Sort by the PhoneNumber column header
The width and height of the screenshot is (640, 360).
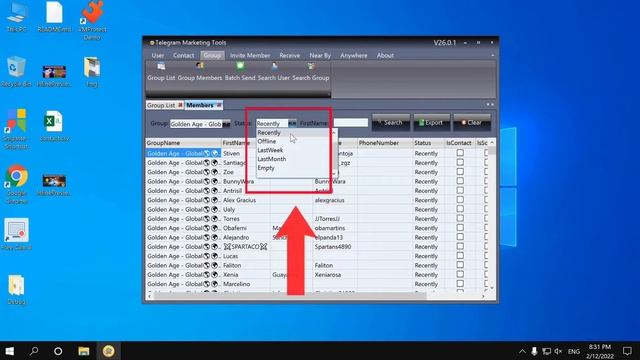click(x=384, y=143)
